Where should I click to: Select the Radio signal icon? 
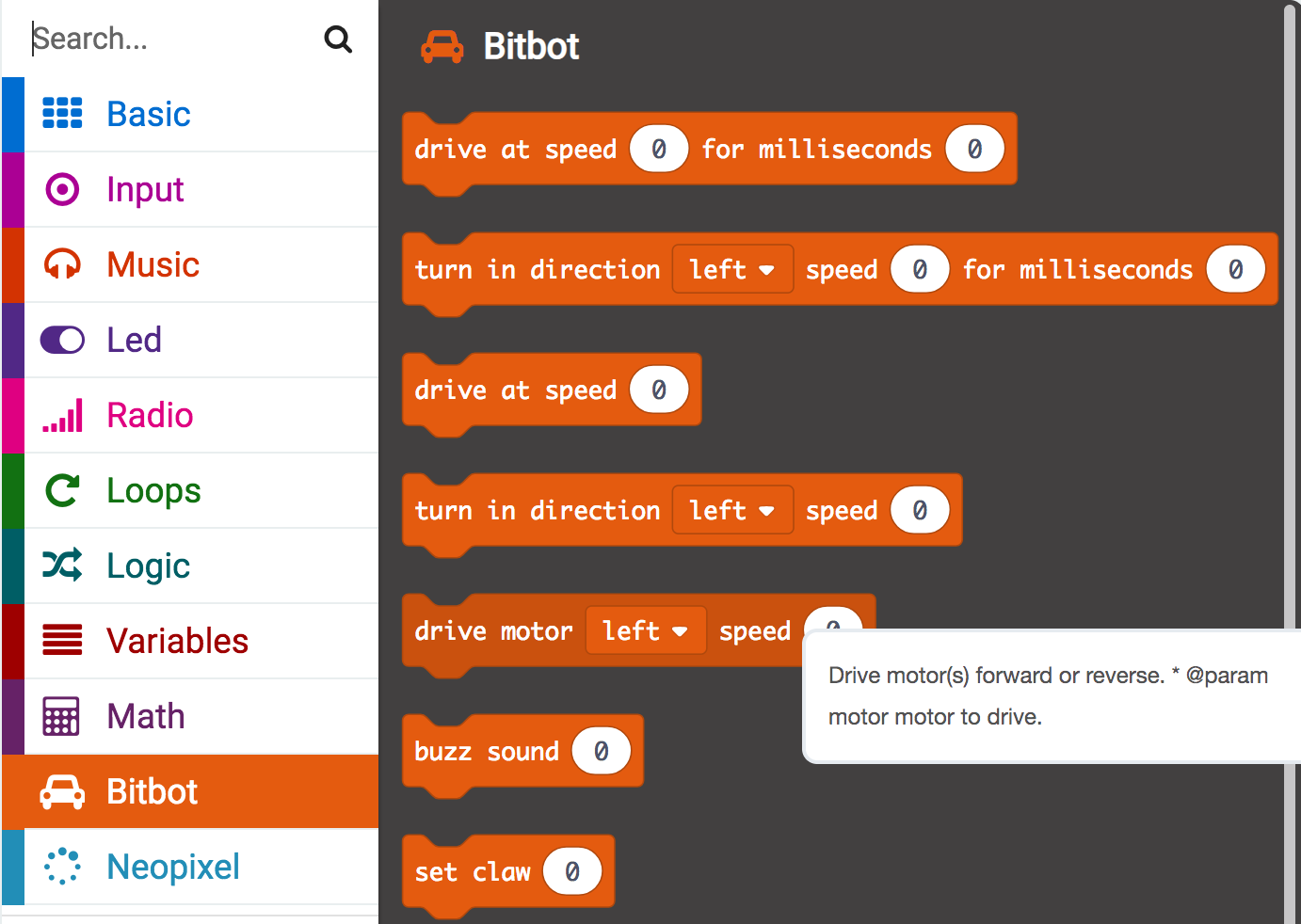click(x=61, y=415)
